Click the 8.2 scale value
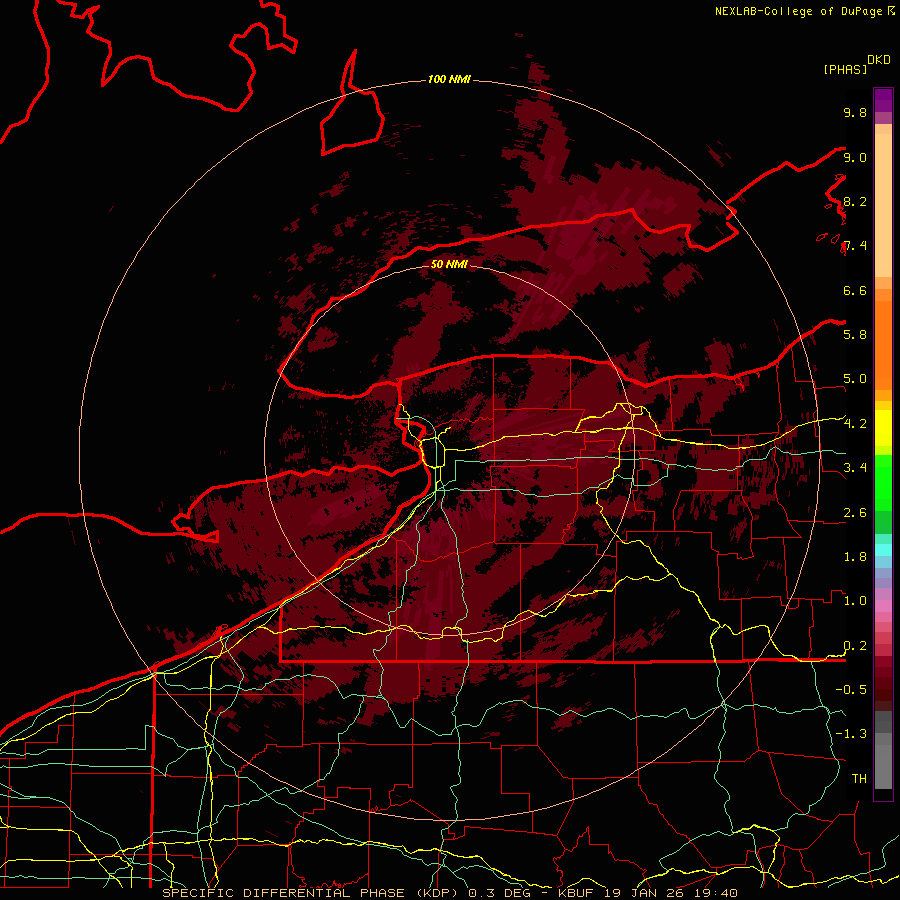 (855, 201)
